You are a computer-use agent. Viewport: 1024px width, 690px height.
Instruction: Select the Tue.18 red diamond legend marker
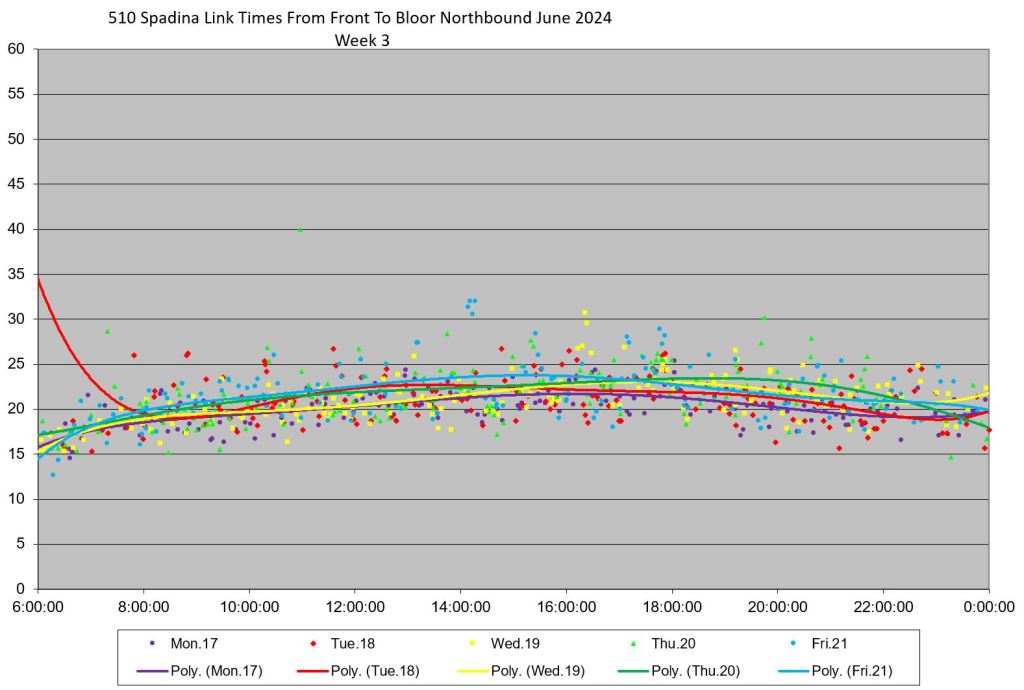(314, 644)
